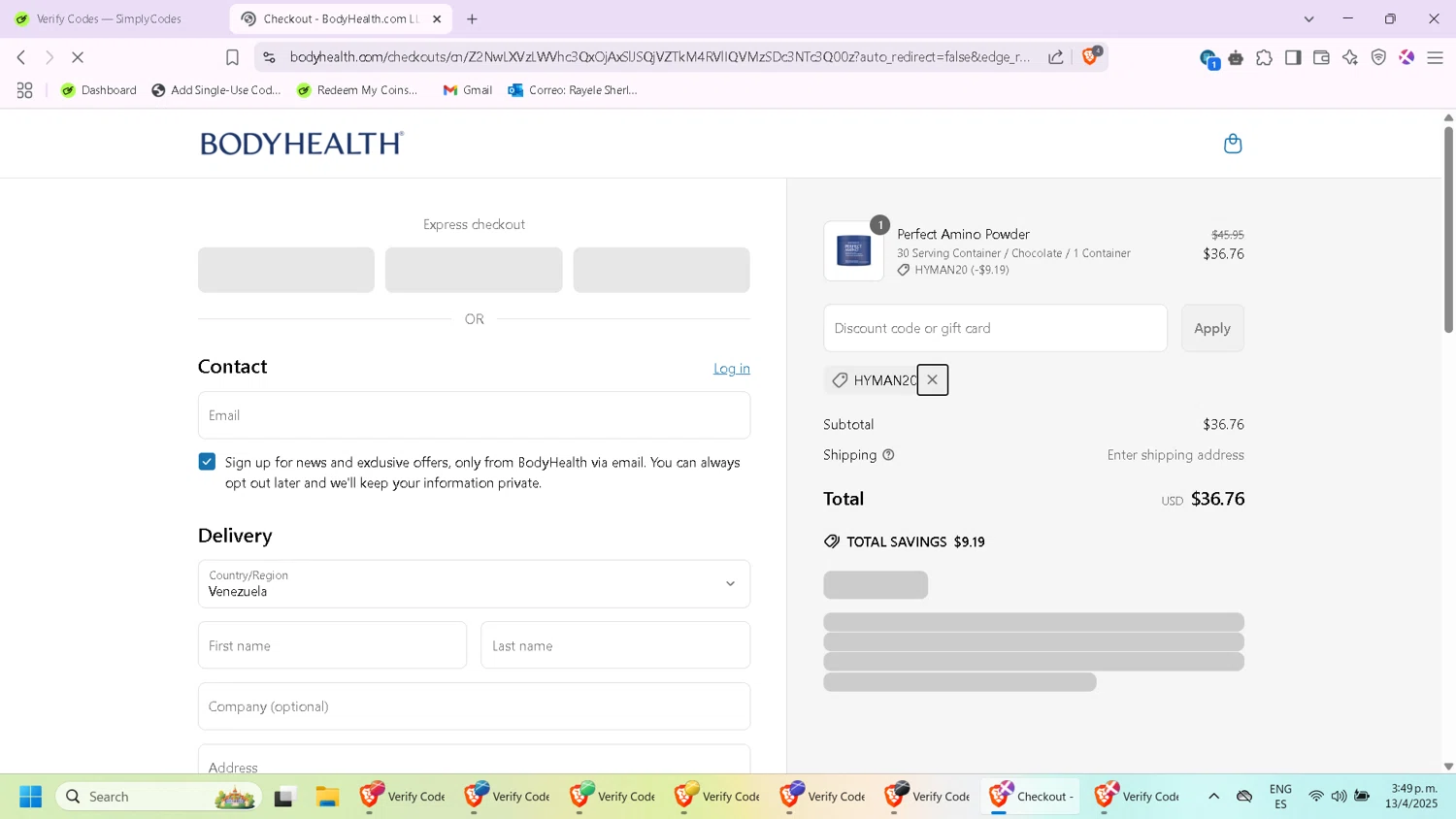The image size is (1456, 819).
Task: Open a new browser tab
Action: [473, 18]
